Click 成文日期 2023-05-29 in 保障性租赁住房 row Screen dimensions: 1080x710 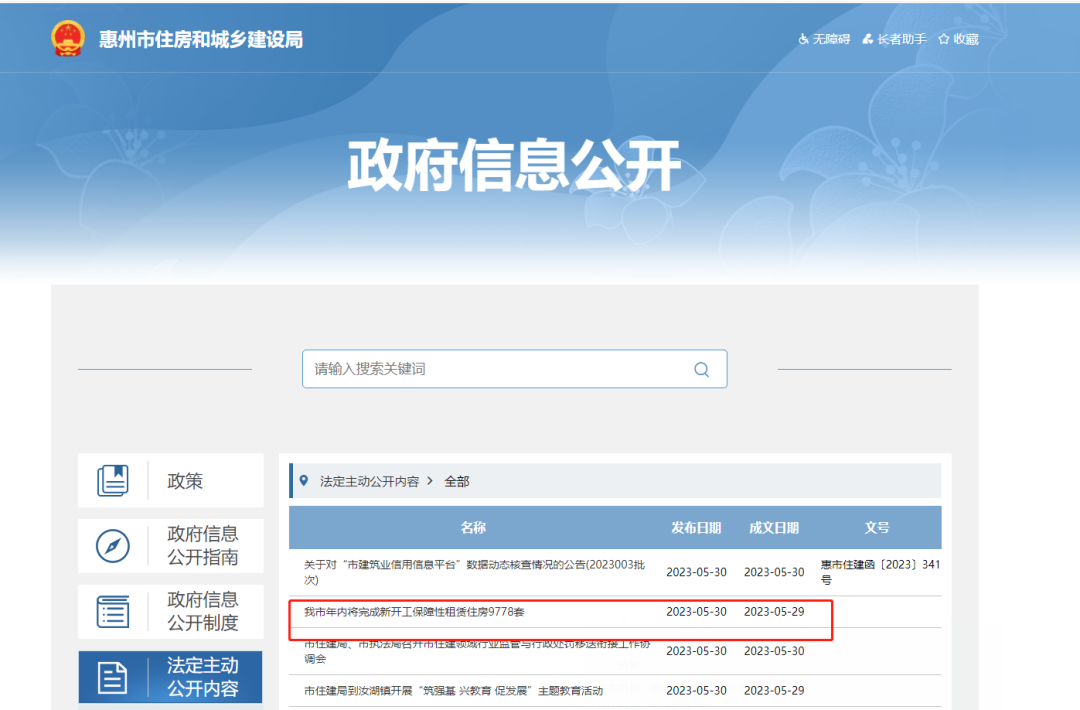(x=774, y=612)
